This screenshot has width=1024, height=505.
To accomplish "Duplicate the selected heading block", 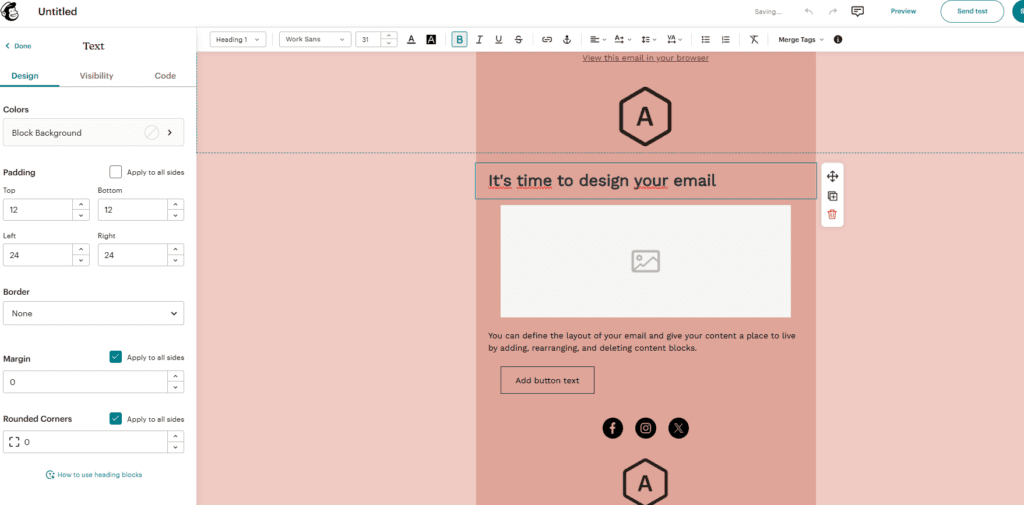I will click(x=832, y=196).
